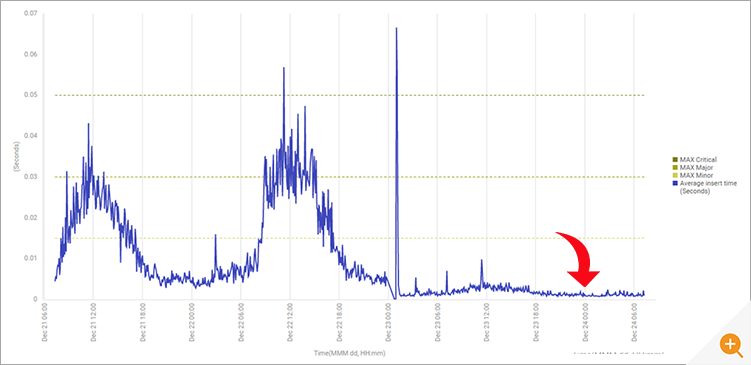Click the 0.06 y-axis value
This screenshot has height=365, width=751.
coord(31,54)
